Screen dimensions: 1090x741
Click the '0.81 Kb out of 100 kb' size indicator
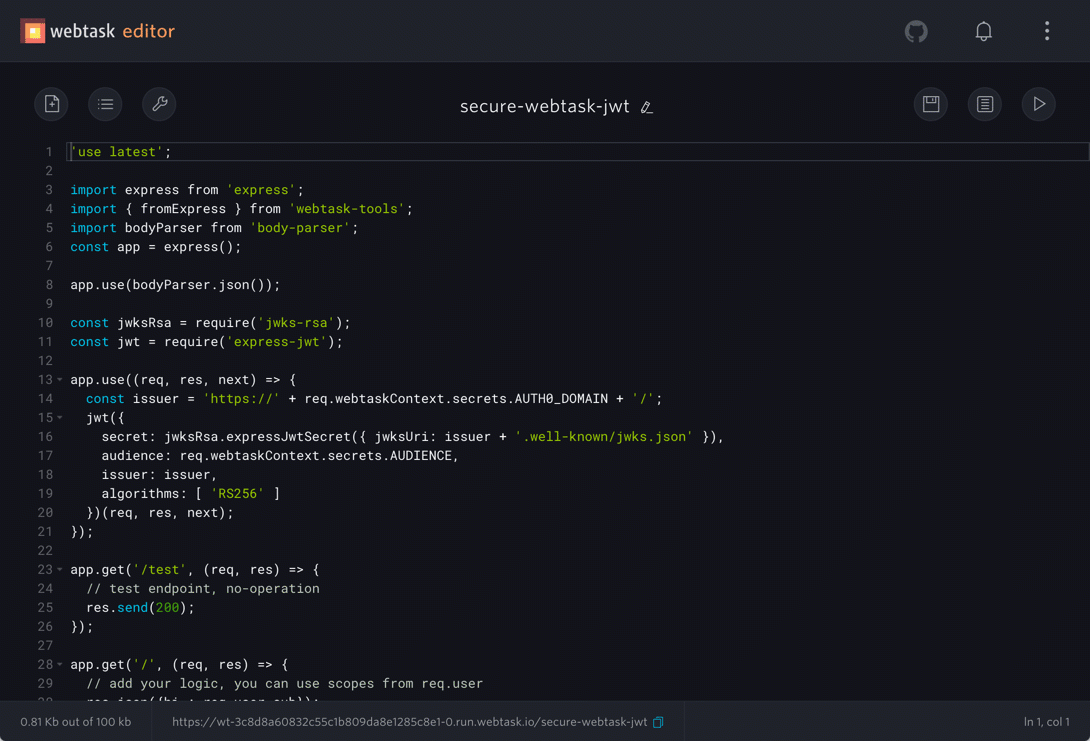(76, 722)
